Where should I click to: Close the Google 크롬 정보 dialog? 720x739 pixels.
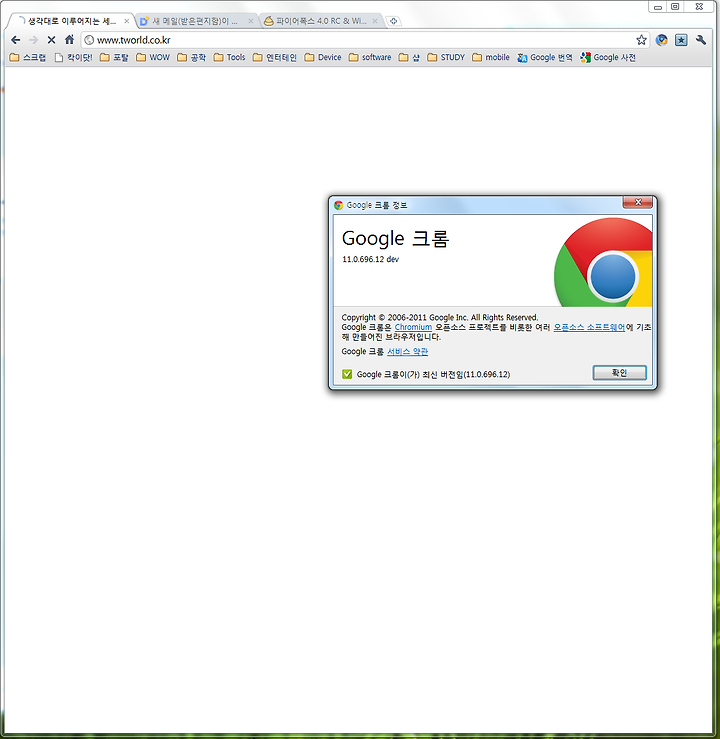(638, 202)
